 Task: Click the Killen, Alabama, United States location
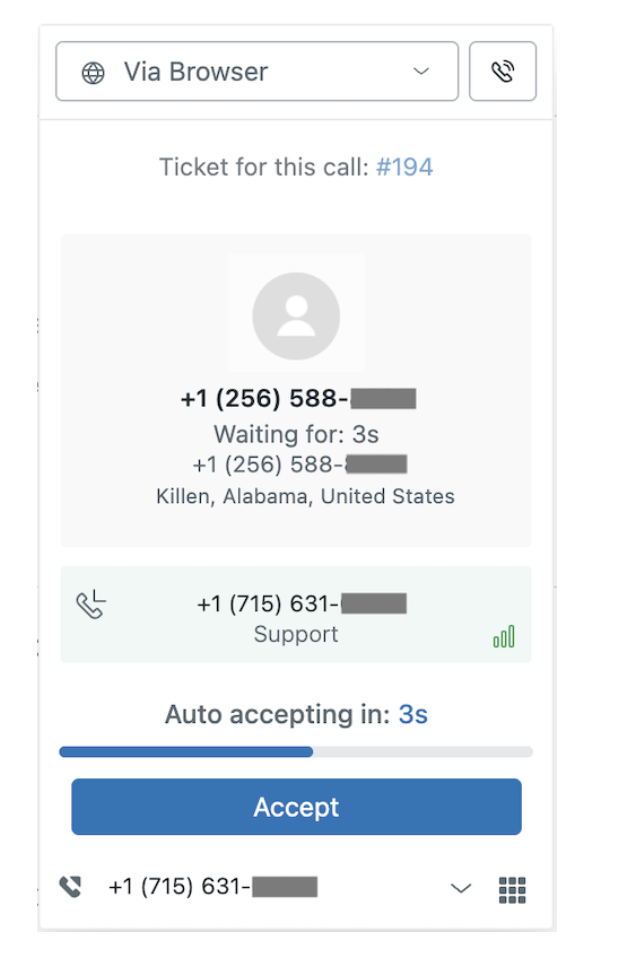305,496
